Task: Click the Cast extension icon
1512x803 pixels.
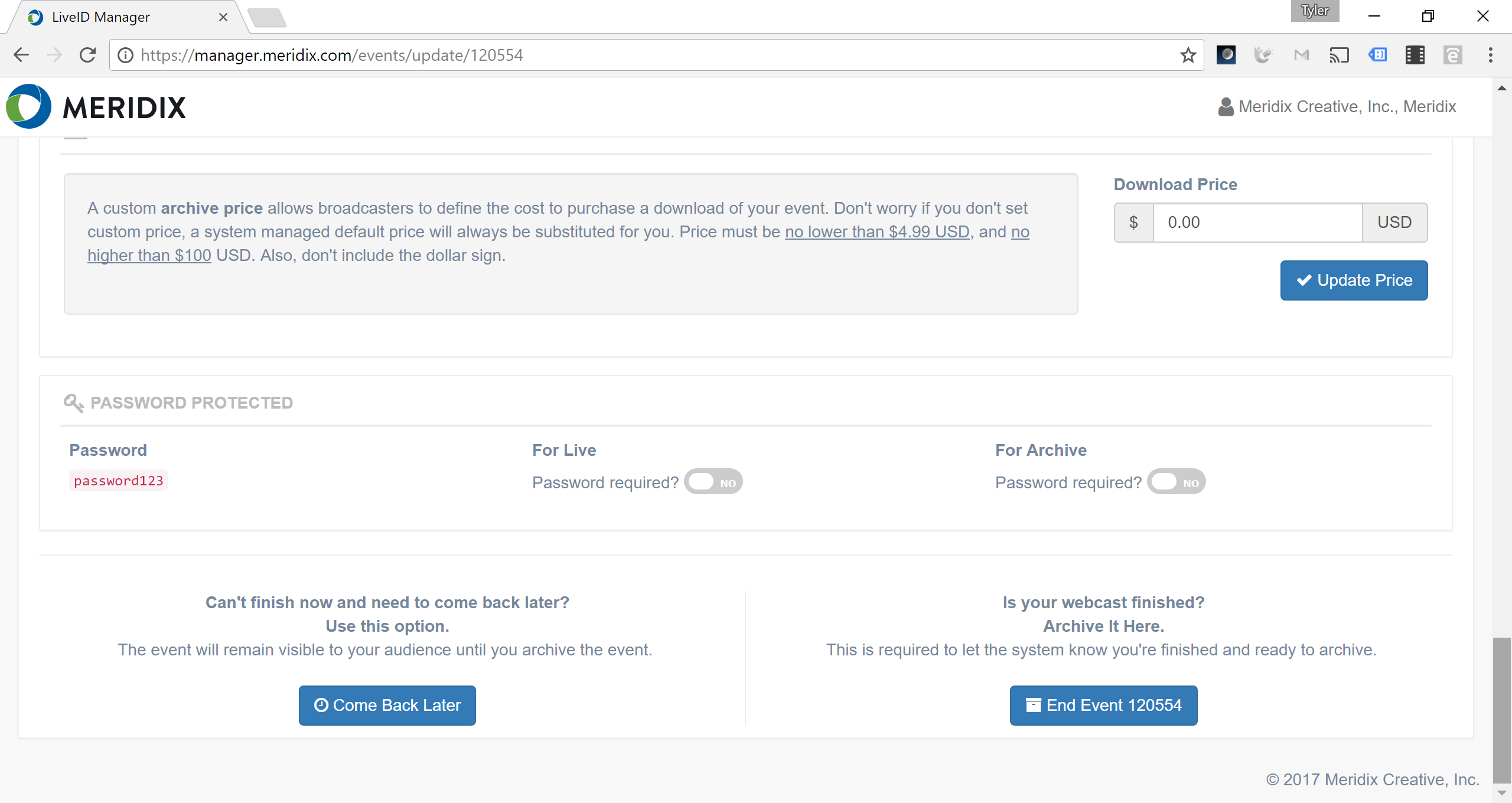Action: pos(1339,55)
